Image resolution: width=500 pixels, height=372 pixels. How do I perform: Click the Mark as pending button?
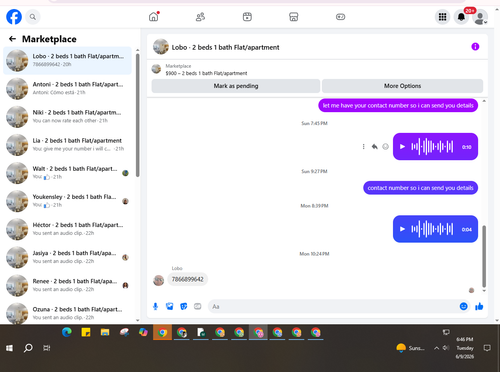(236, 86)
